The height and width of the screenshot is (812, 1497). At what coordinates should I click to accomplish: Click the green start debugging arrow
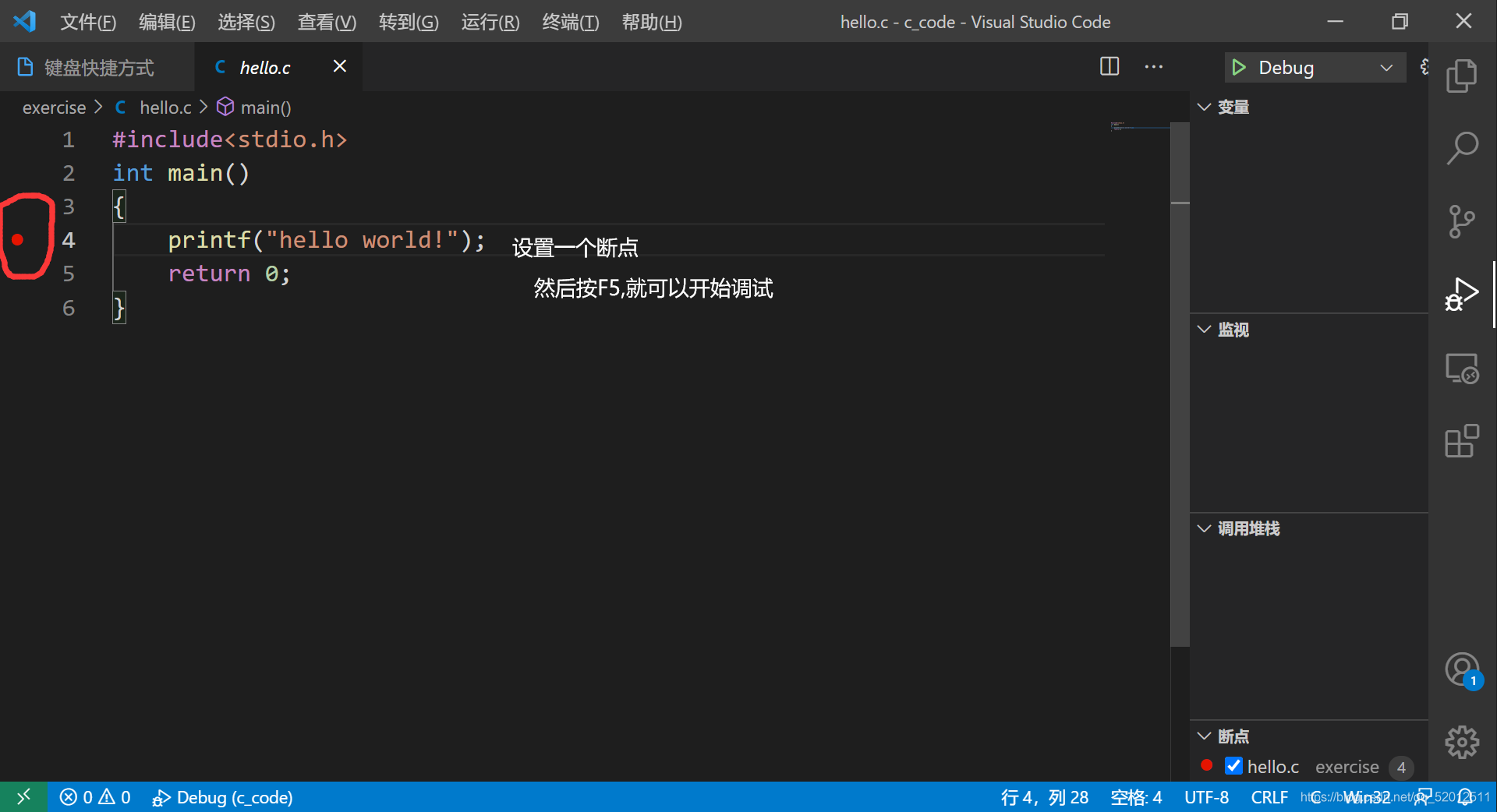point(1238,68)
